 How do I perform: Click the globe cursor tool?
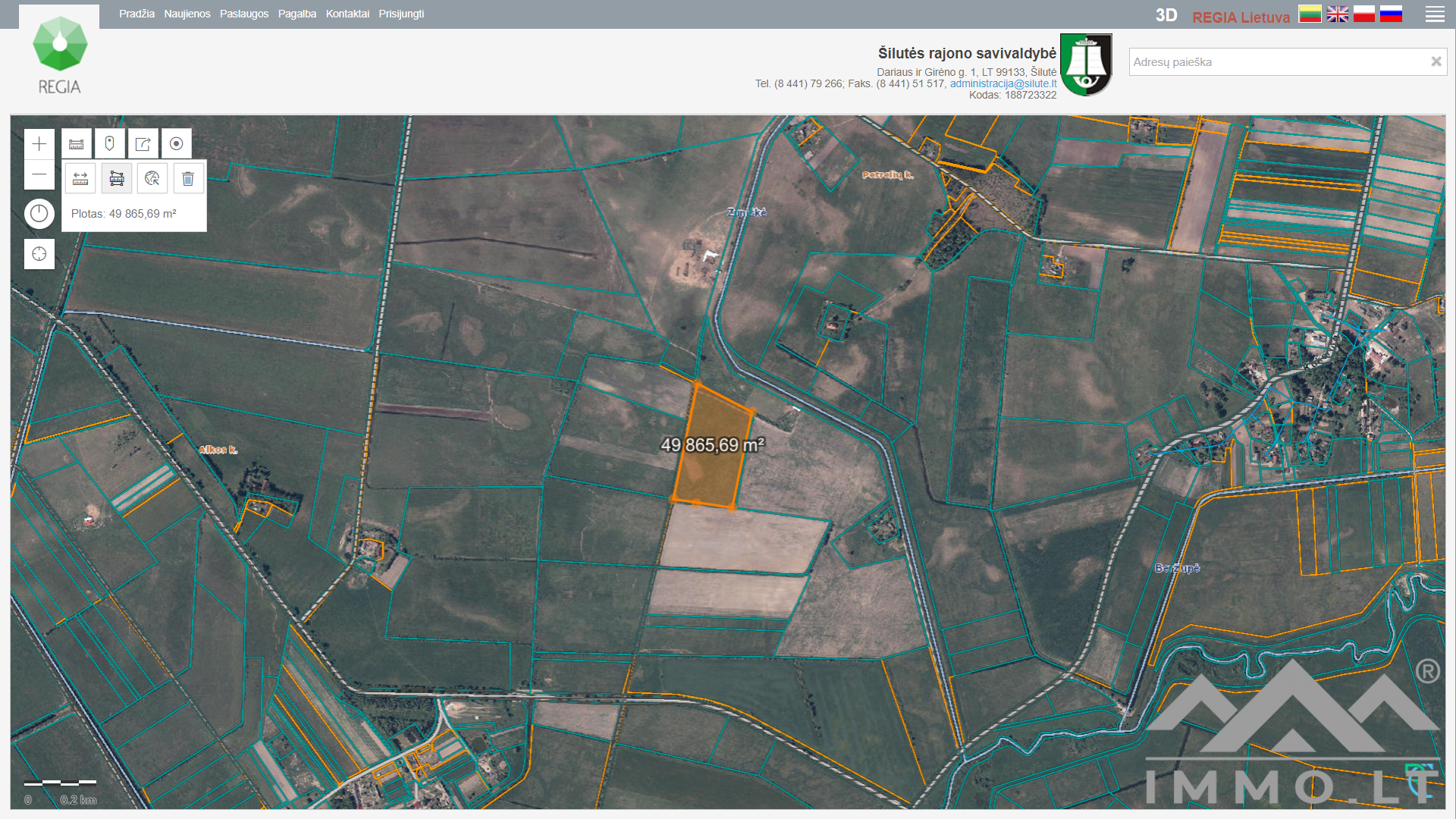point(152,179)
